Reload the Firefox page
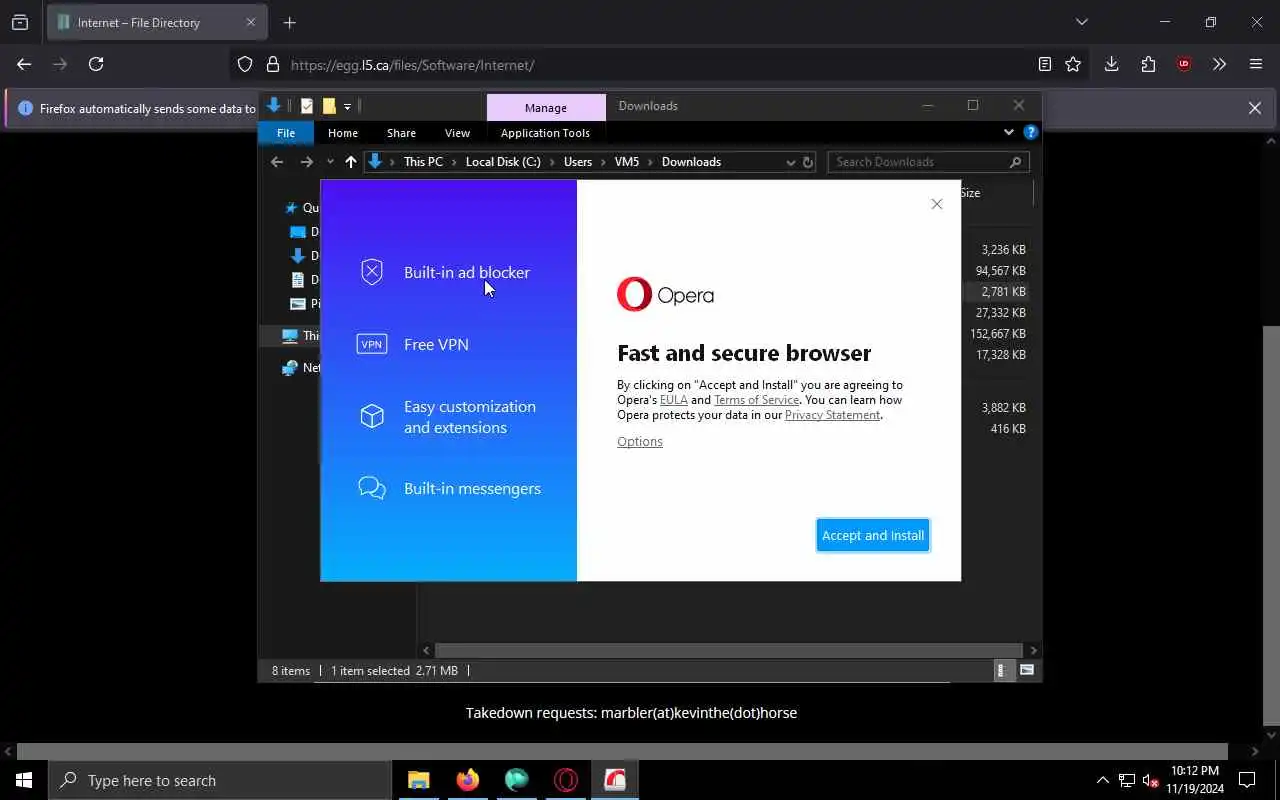This screenshot has width=1280, height=800. [96, 64]
